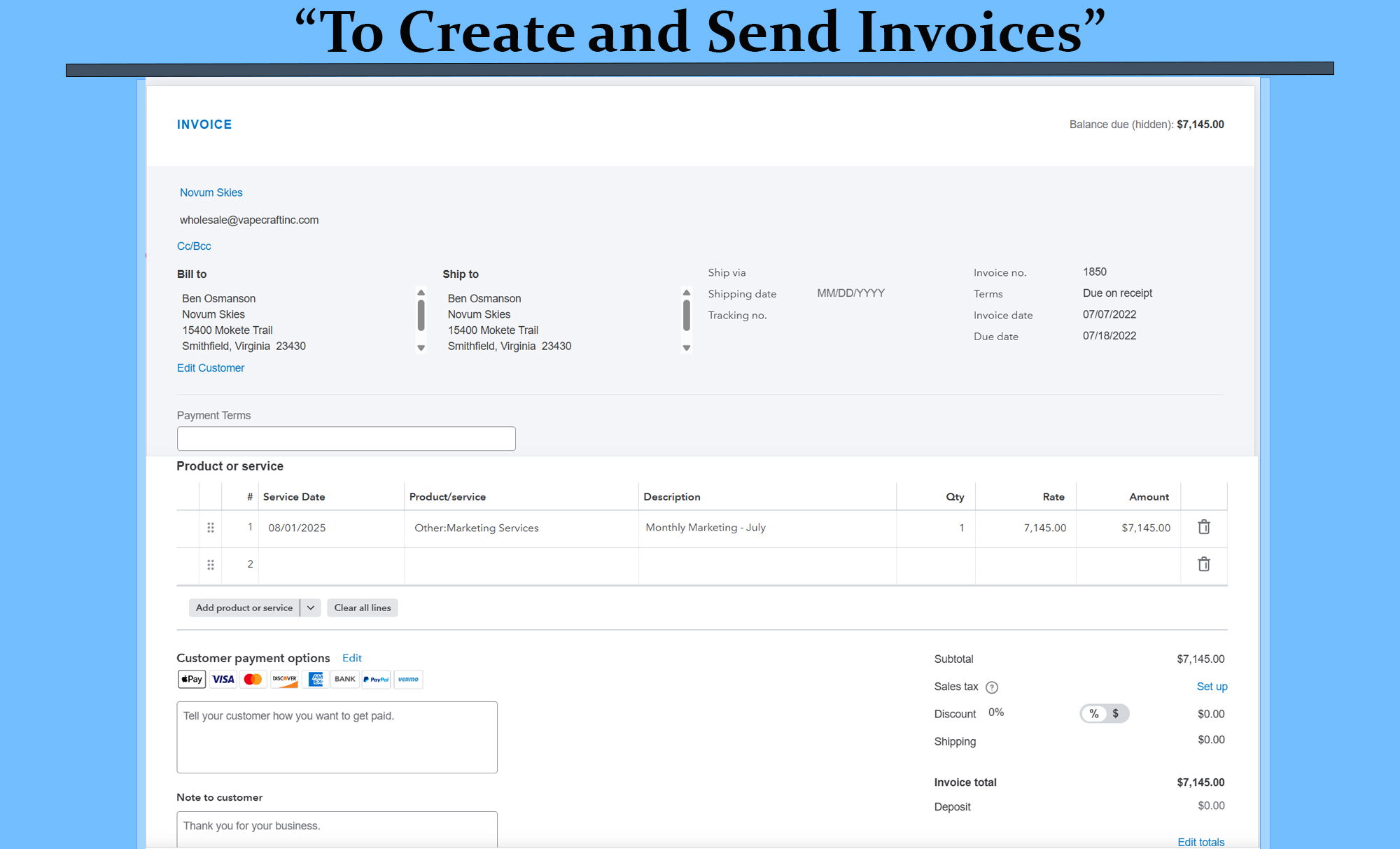
Task: Click the PayPal payment icon
Action: (376, 679)
